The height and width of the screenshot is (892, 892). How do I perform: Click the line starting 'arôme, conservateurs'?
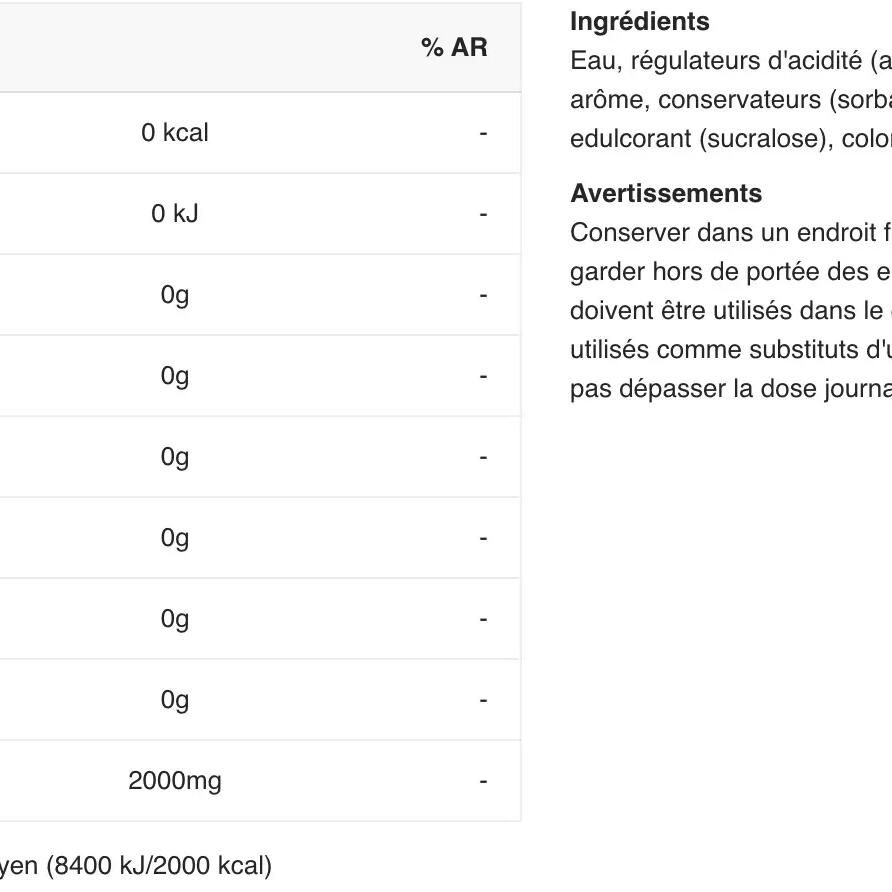731,100
